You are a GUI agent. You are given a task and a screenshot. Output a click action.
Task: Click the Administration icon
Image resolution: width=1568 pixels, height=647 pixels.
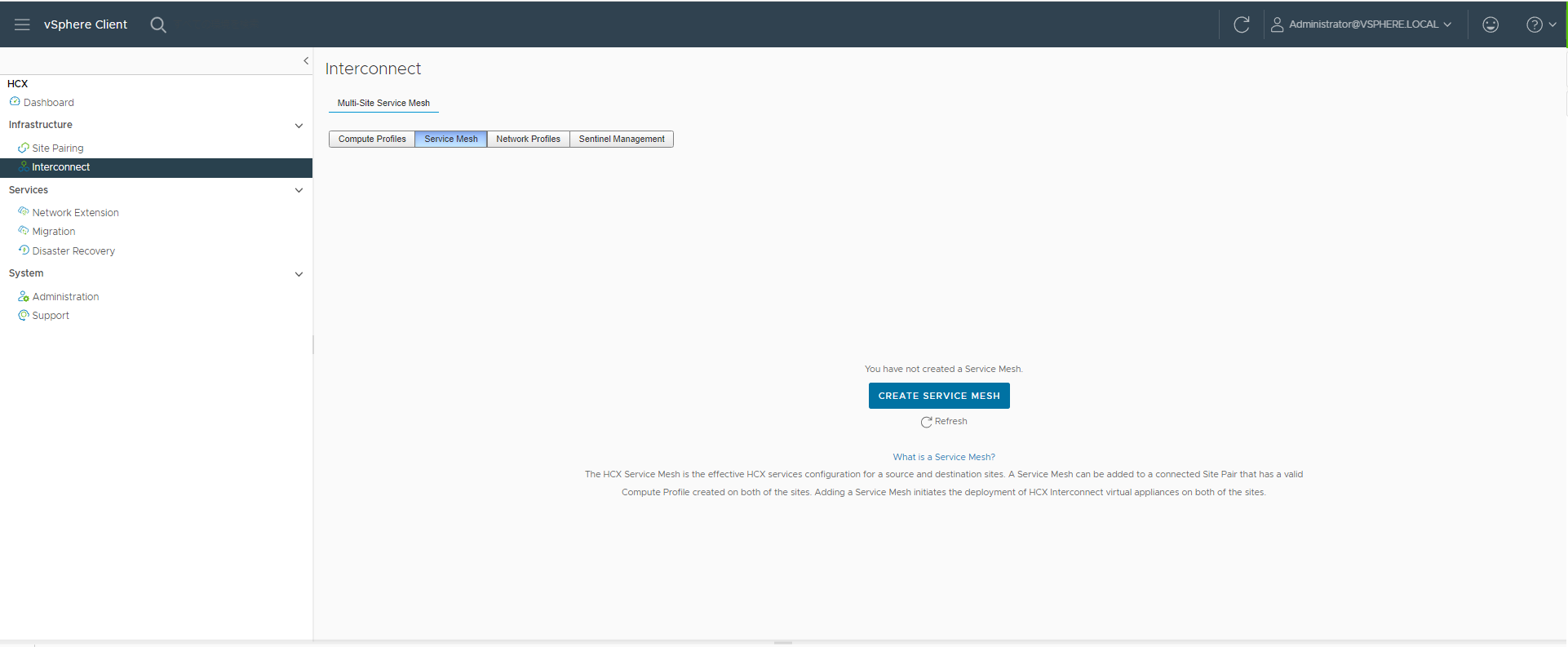24,296
